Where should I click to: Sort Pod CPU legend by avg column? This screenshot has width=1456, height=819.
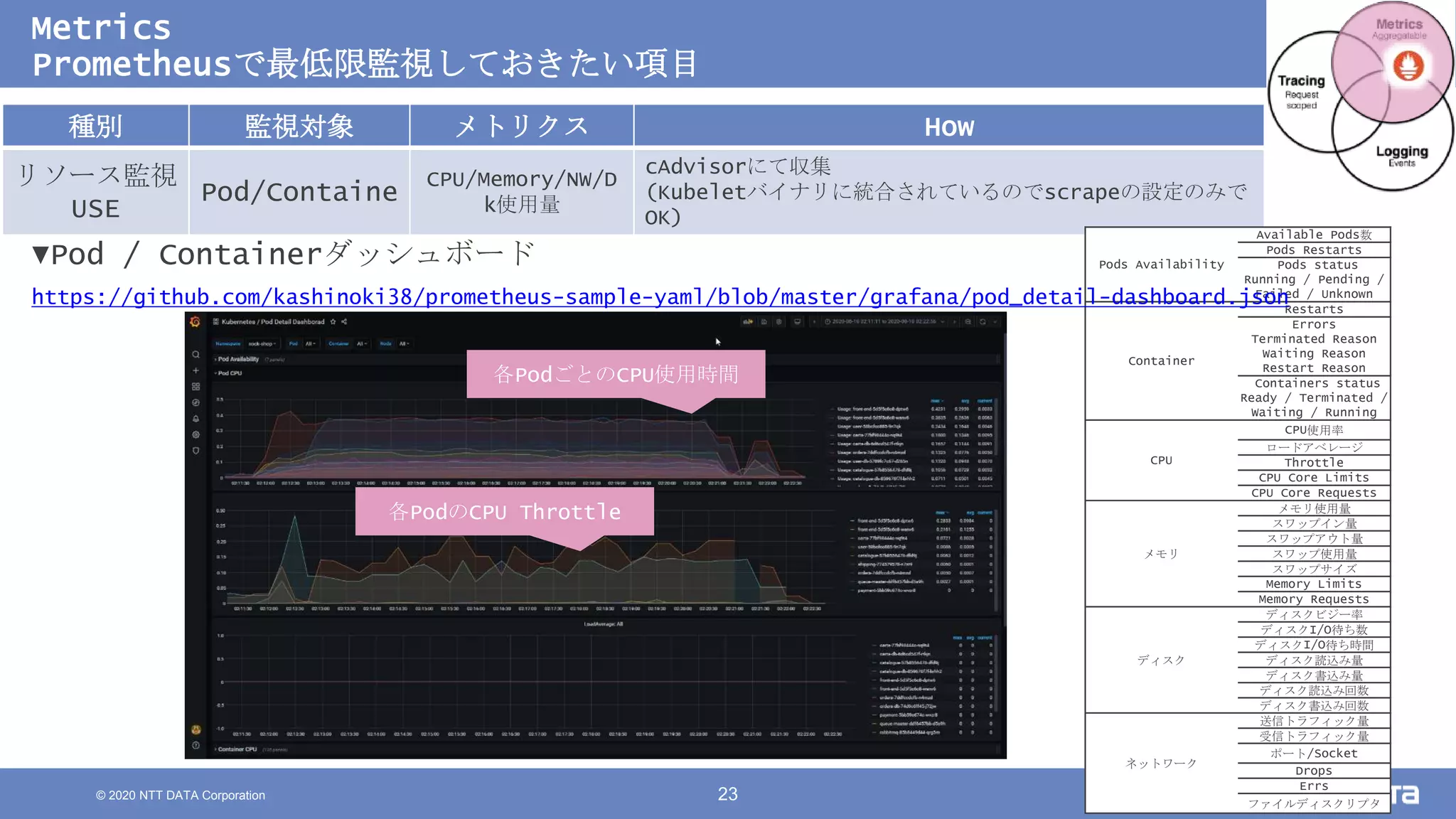coord(965,401)
